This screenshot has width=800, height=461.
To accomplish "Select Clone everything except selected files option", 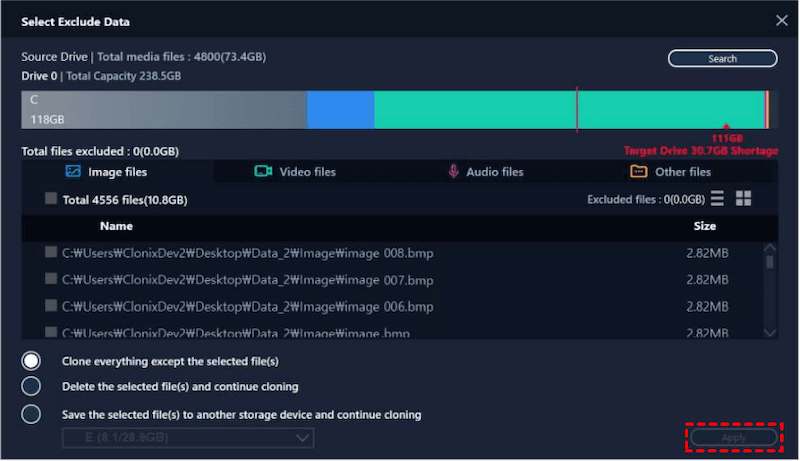I will pyautogui.click(x=31, y=360).
